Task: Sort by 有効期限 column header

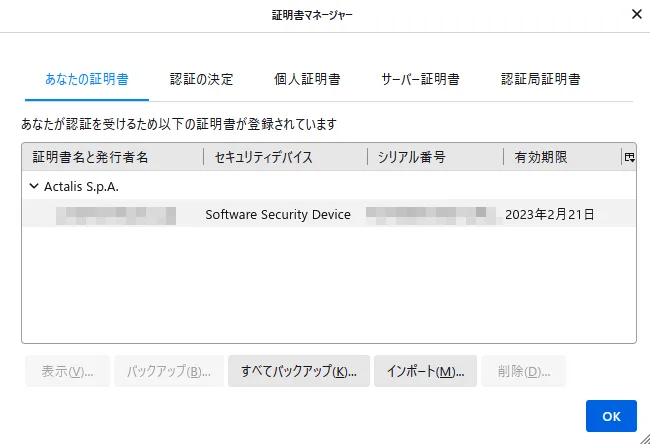Action: 562,157
